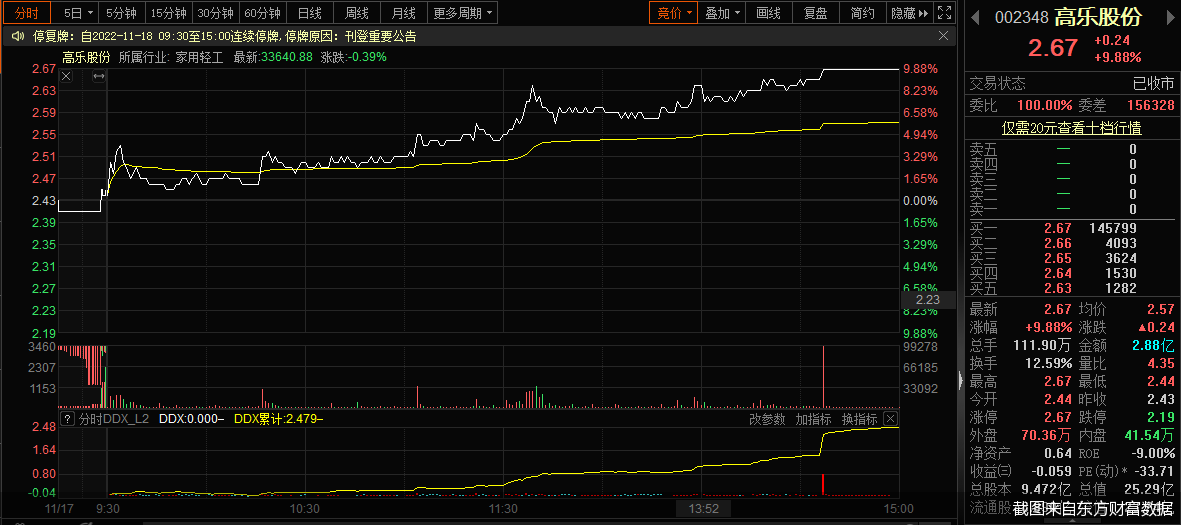Switch to the 日线 daily chart tab

point(310,13)
